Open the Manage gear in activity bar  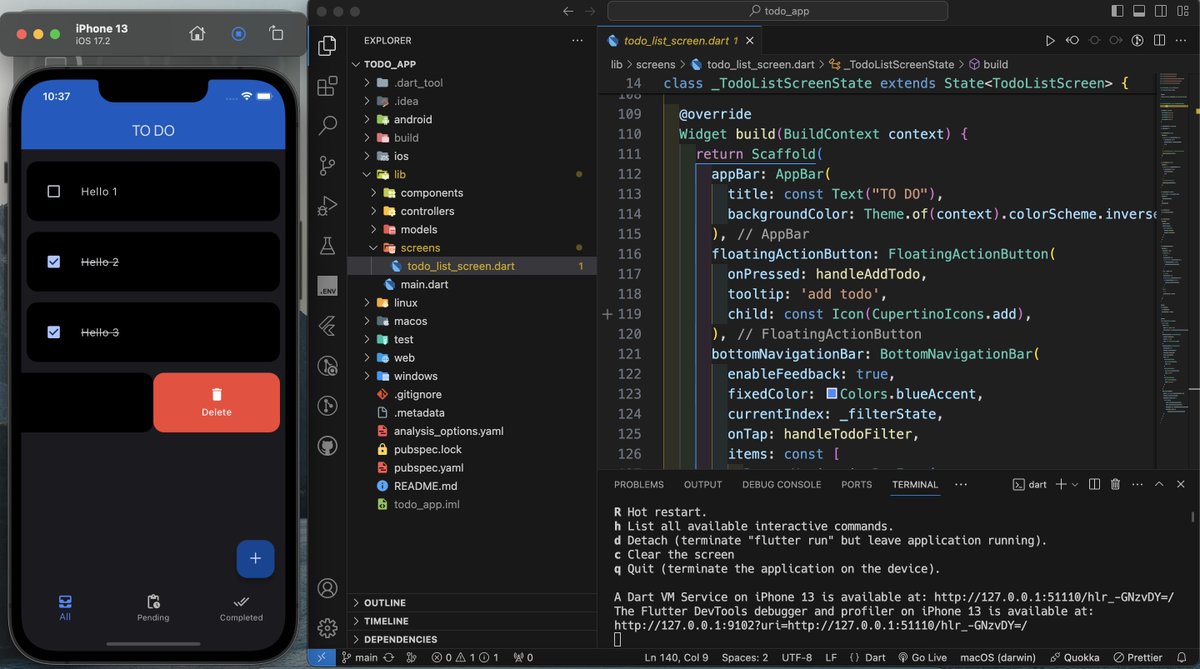tap(327, 628)
